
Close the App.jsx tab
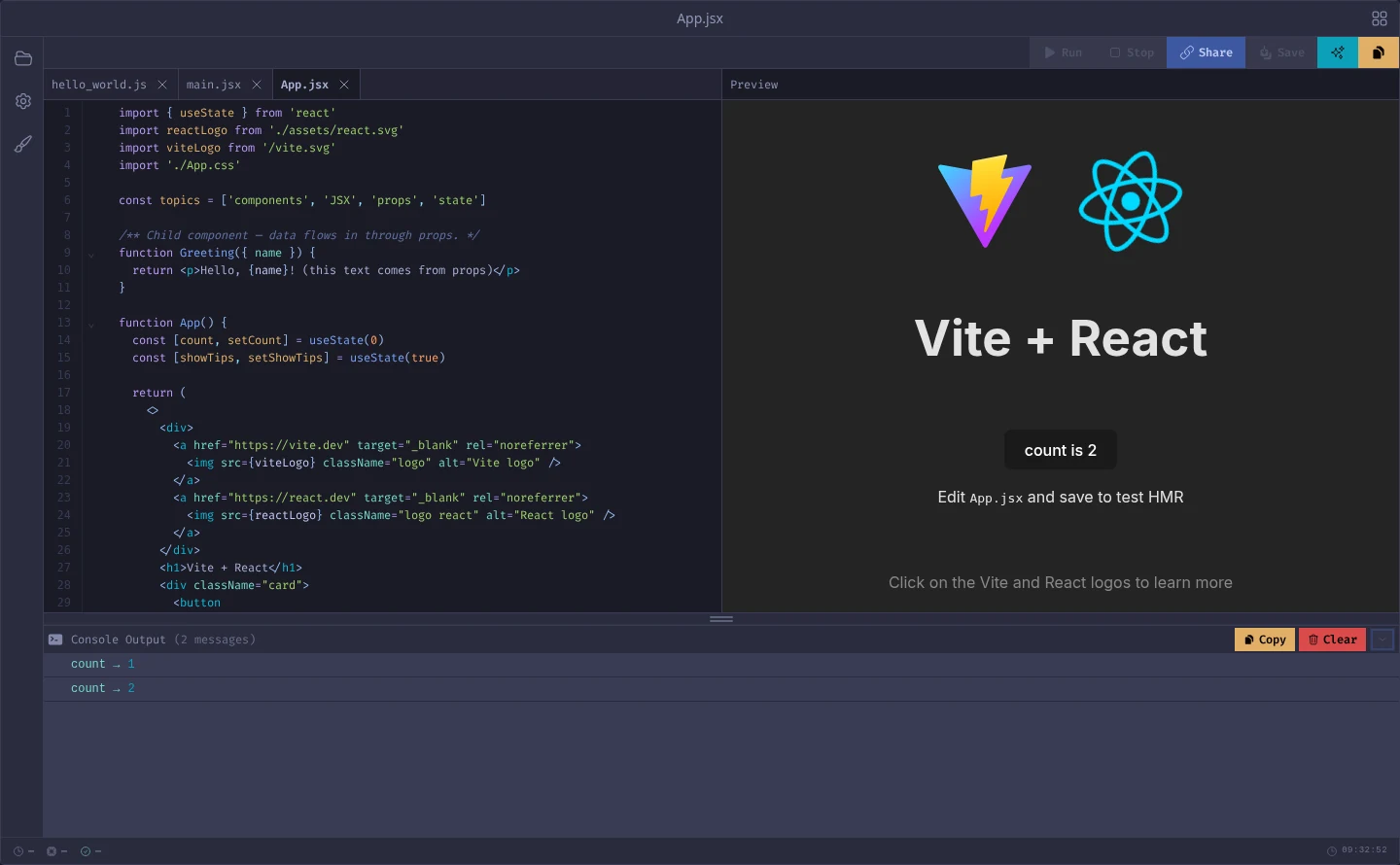[x=344, y=85]
